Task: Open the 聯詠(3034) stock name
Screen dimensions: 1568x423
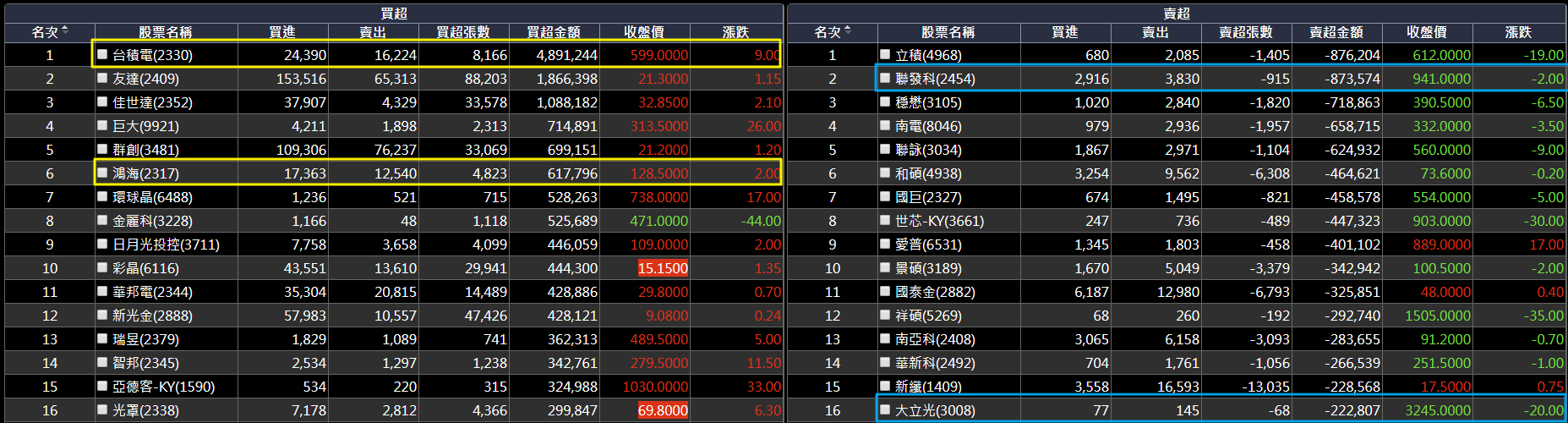Action: 928,150
